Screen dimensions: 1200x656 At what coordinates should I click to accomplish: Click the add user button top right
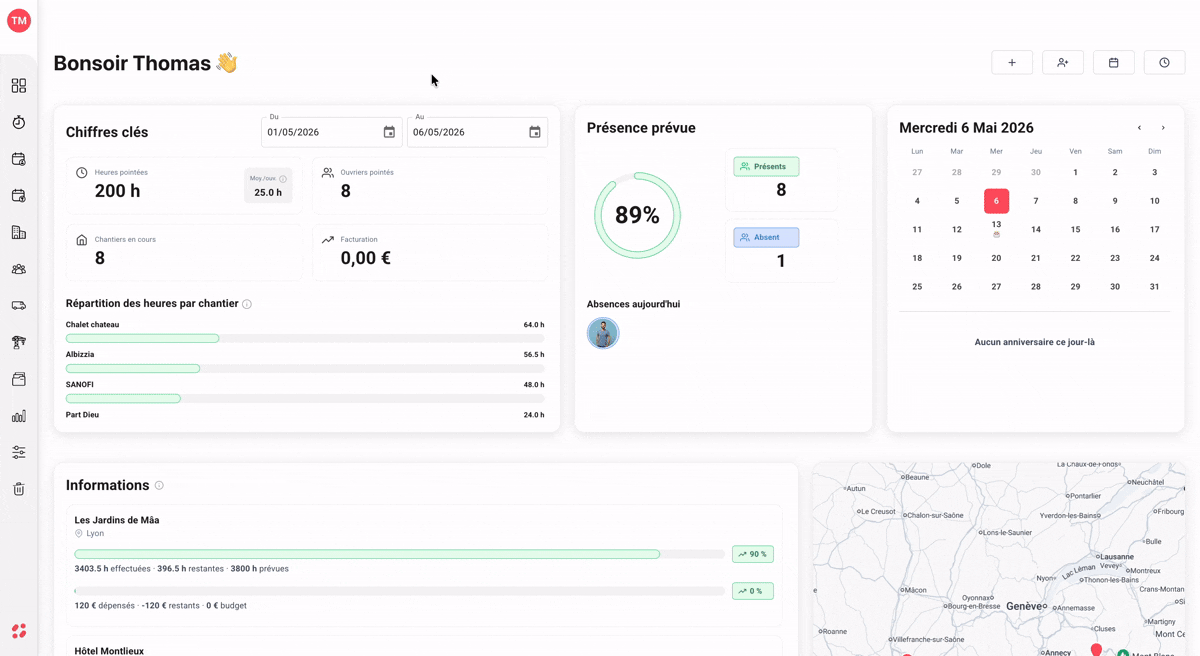click(x=1063, y=63)
